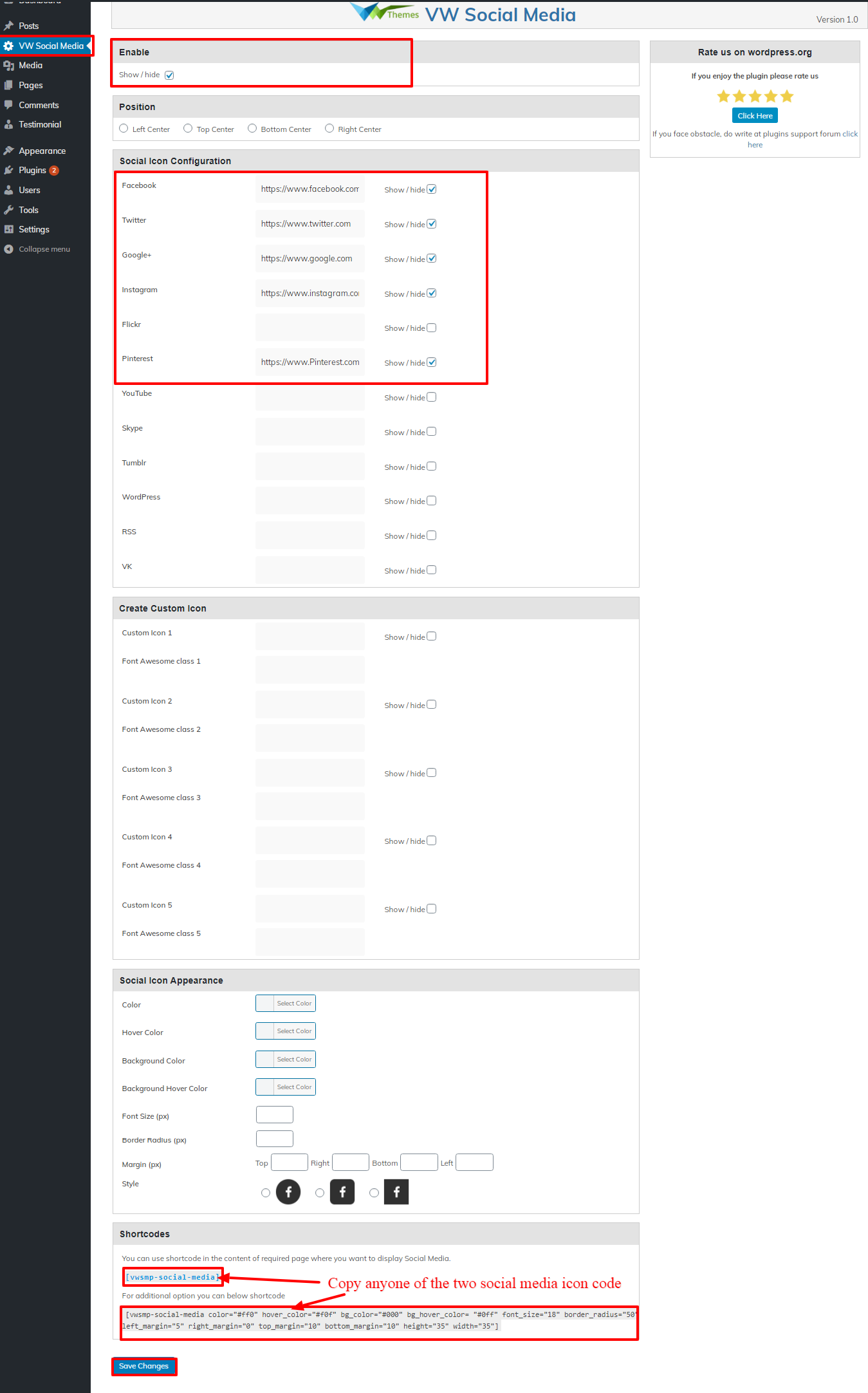The height and width of the screenshot is (1393, 868).
Task: Open the Media menu item
Action: [x=30, y=65]
